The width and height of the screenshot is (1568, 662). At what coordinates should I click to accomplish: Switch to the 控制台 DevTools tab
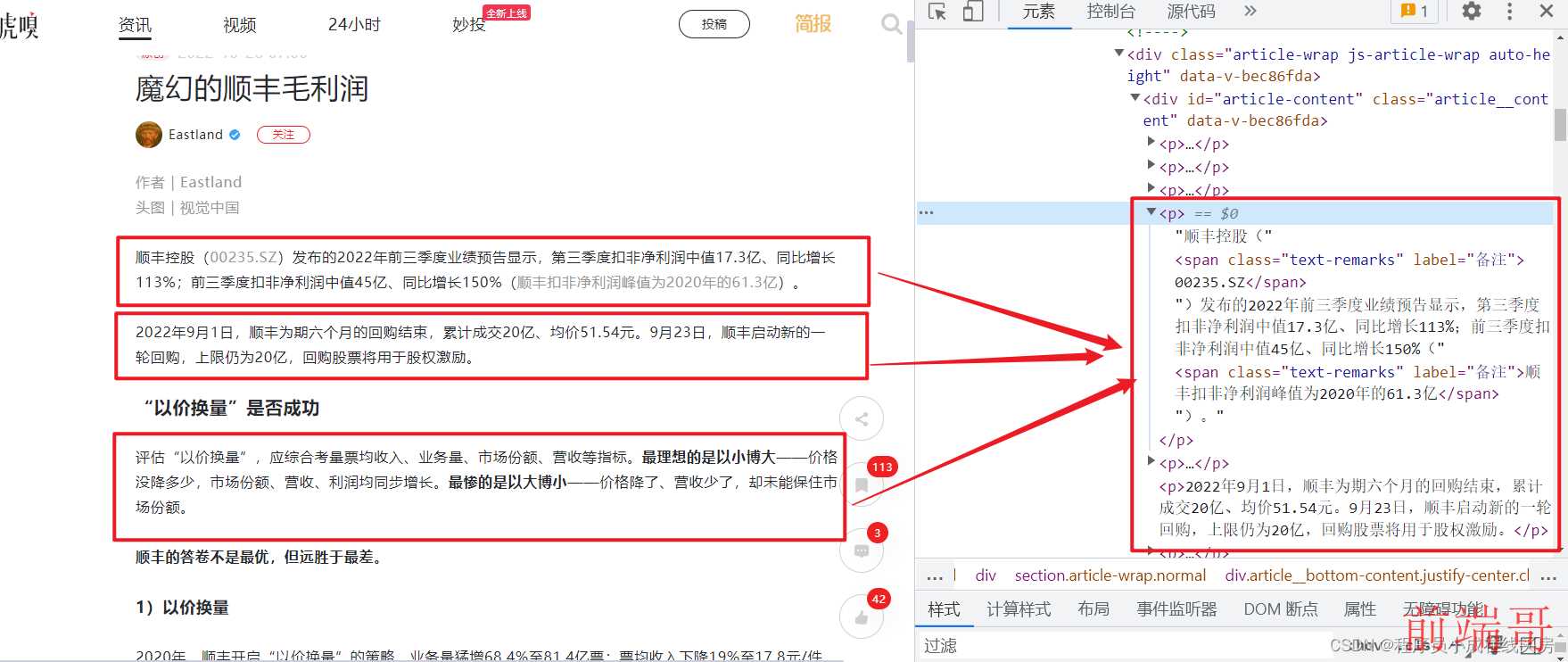[x=1111, y=12]
